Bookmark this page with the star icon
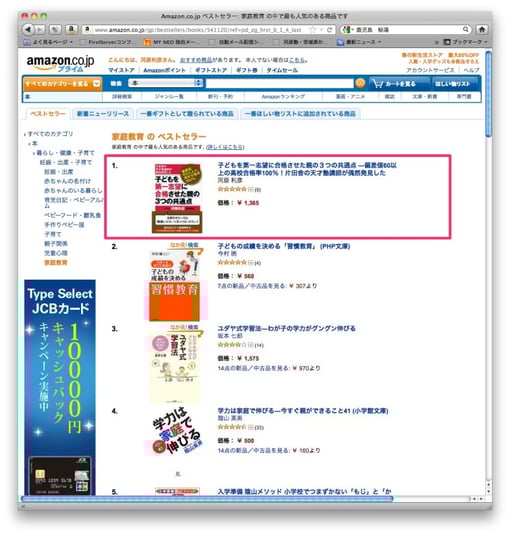 click(312, 30)
